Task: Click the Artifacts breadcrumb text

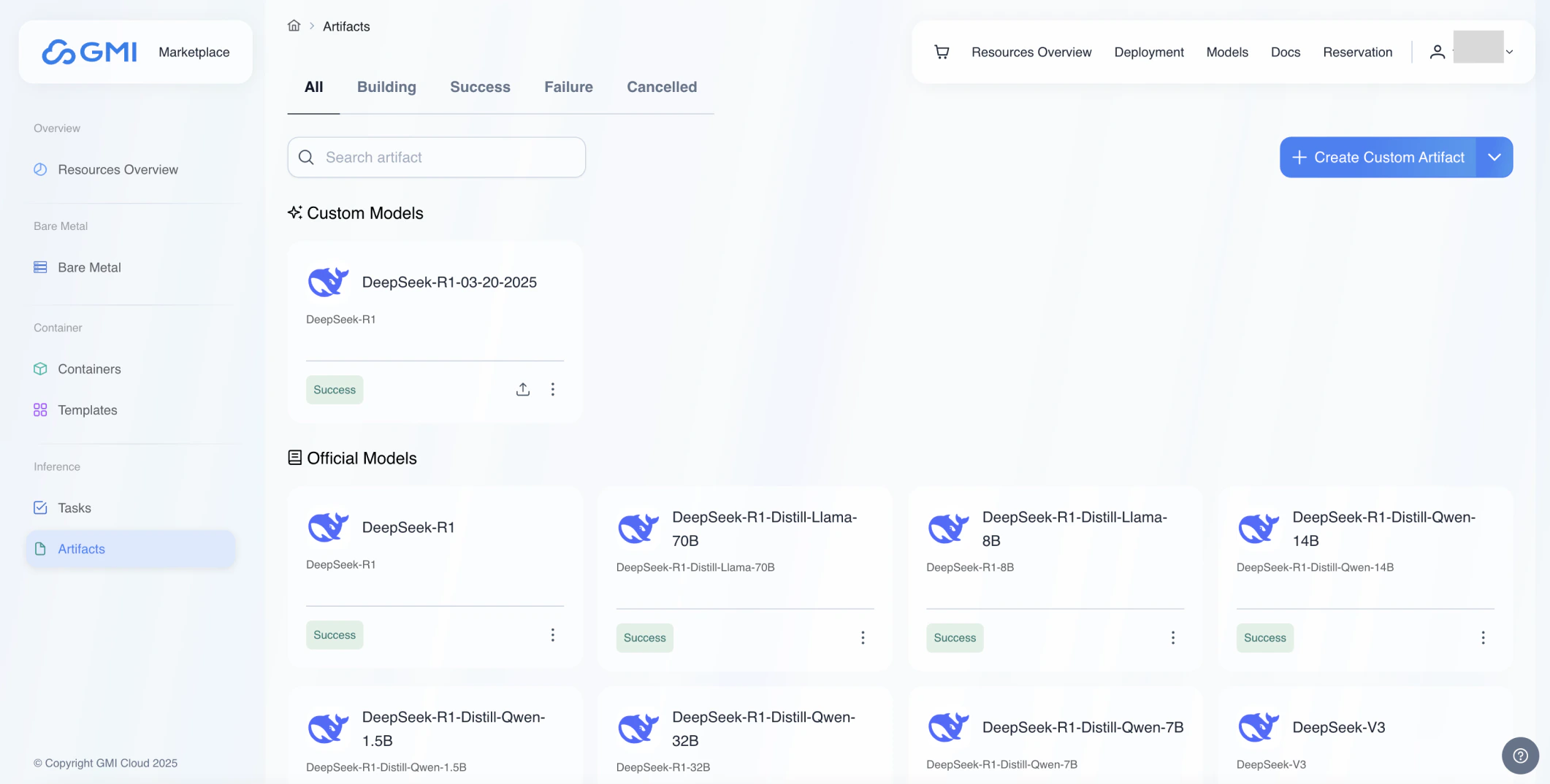Action: (x=346, y=26)
